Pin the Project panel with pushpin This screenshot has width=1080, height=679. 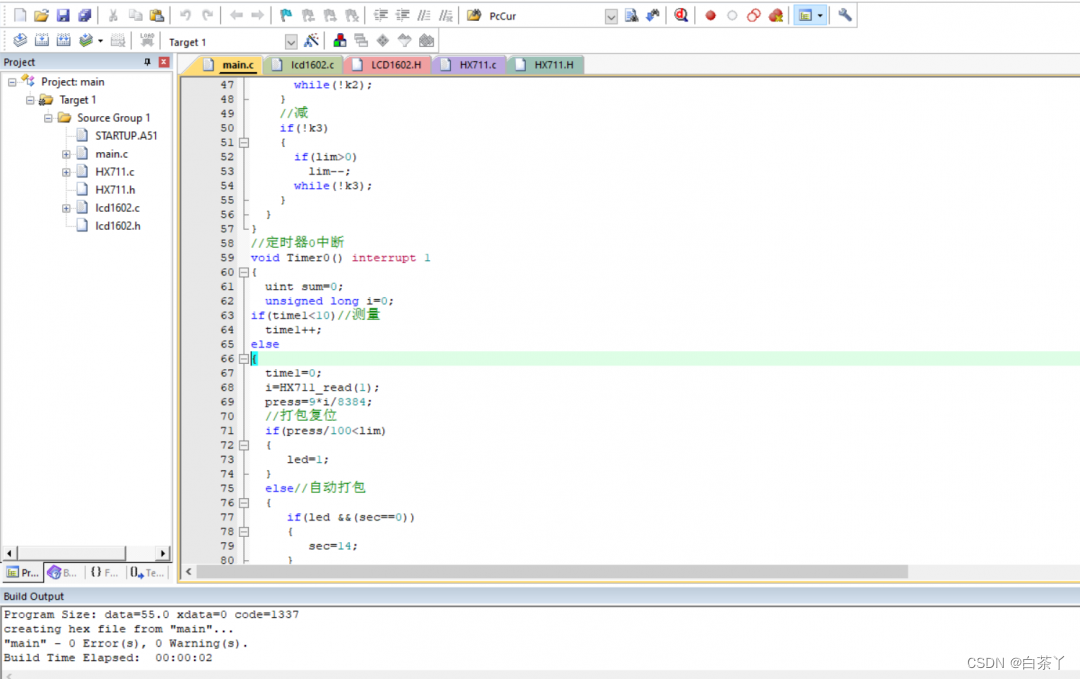[148, 62]
